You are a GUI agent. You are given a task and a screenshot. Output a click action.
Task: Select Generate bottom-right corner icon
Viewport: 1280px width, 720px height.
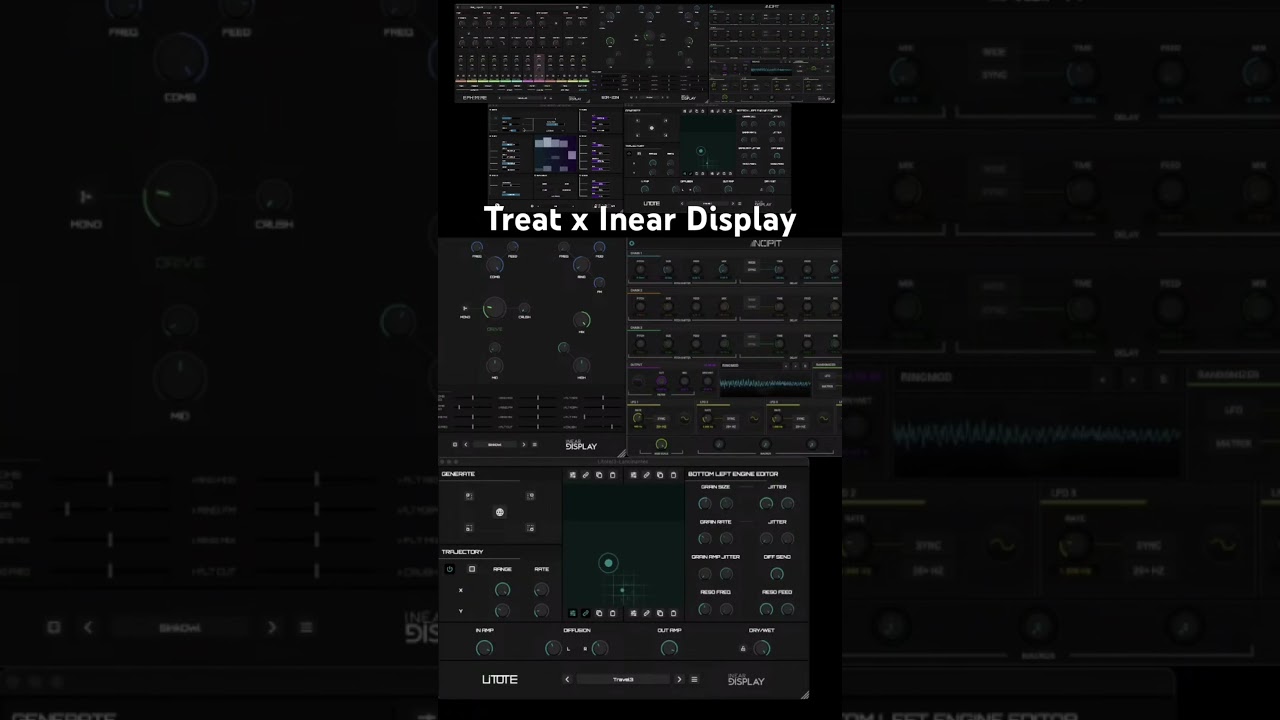pyautogui.click(x=530, y=528)
